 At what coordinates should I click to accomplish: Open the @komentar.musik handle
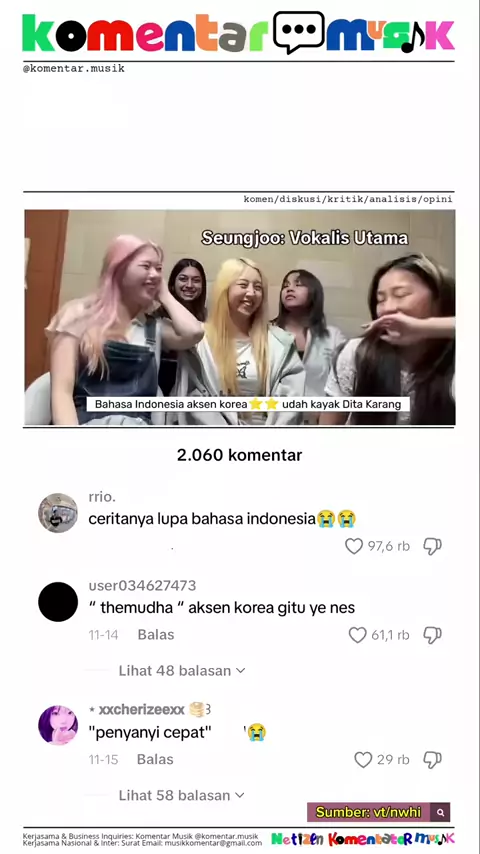coord(74,69)
